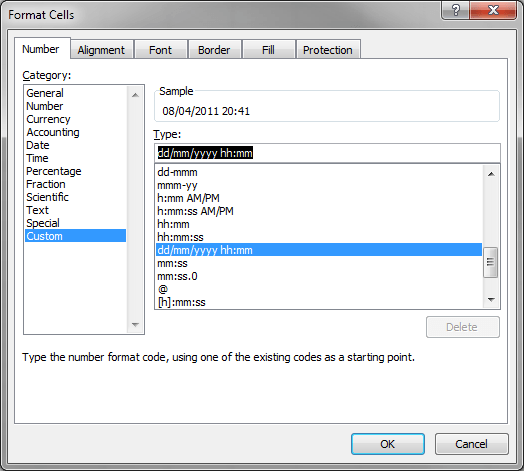Switch to the Alignment tab
Image resolution: width=524 pixels, height=471 pixels.
[x=101, y=50]
